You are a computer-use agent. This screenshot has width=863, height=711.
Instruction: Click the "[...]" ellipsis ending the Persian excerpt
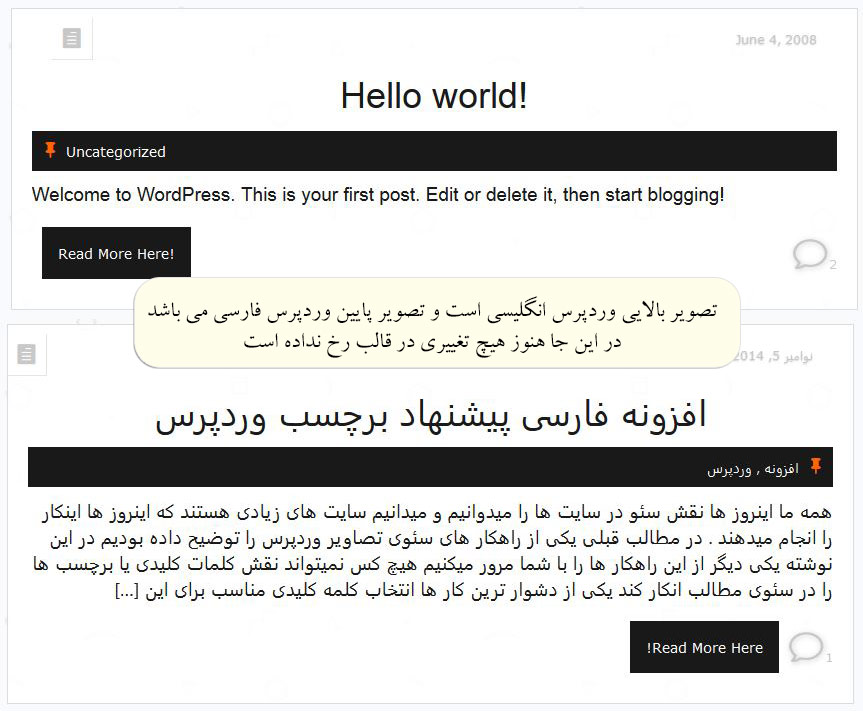click(x=128, y=592)
